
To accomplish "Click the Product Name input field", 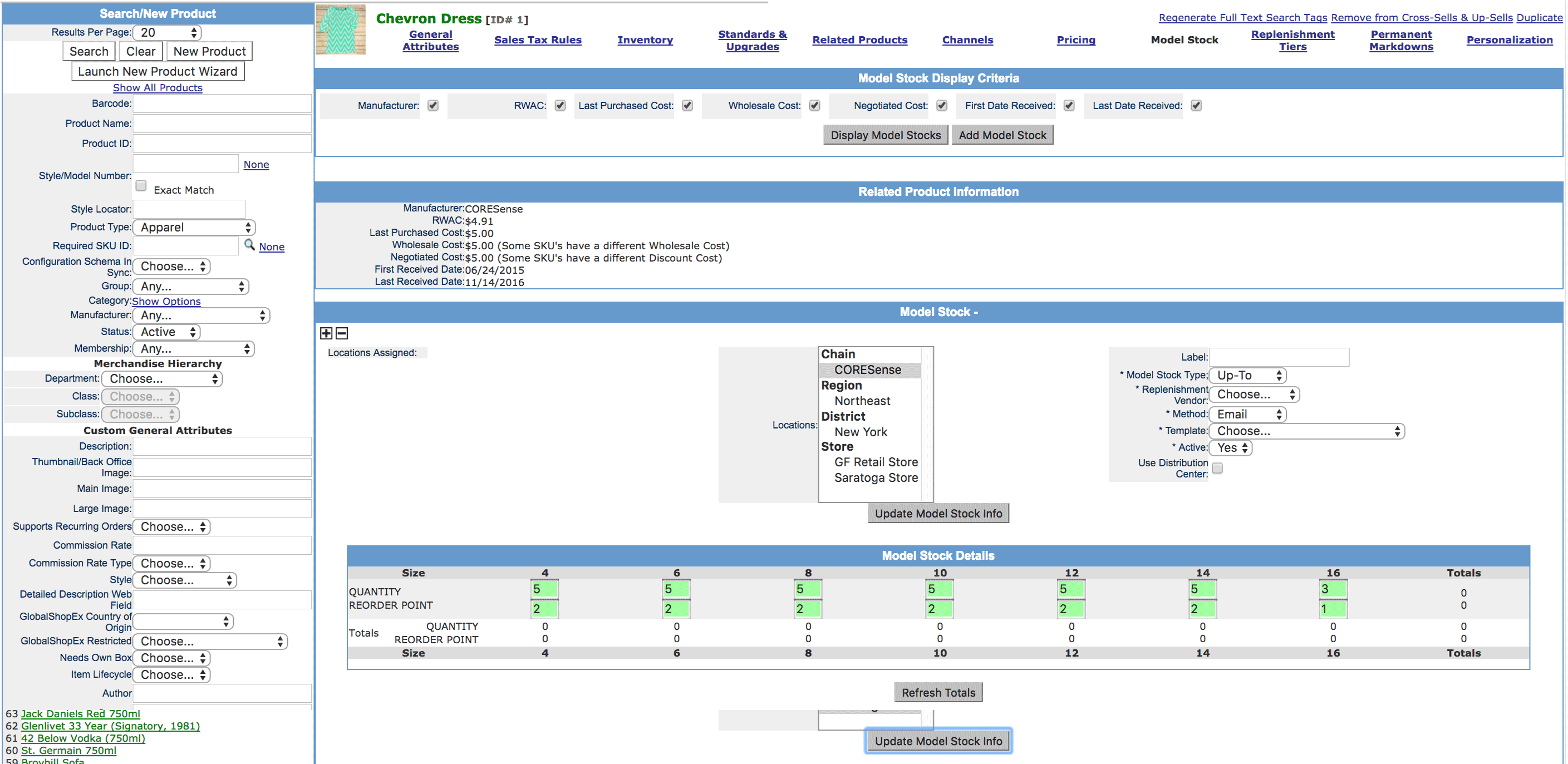I will [x=222, y=124].
